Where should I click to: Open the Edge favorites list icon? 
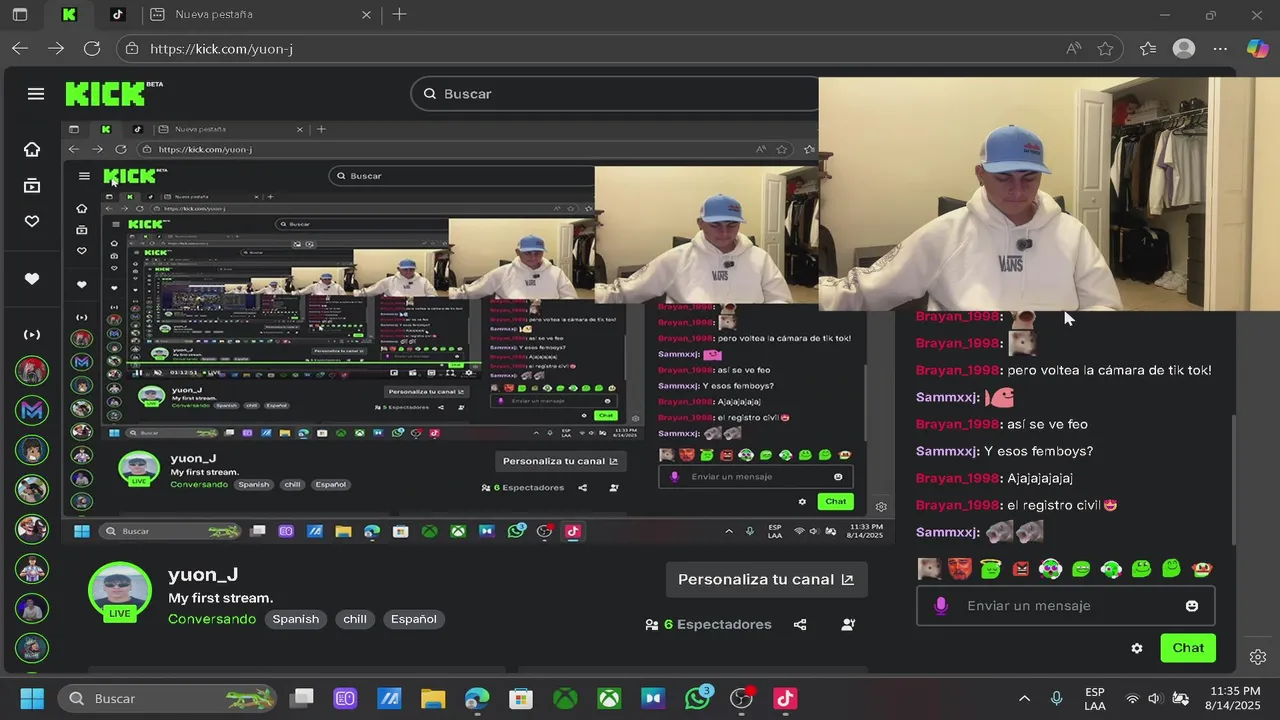(x=1148, y=48)
